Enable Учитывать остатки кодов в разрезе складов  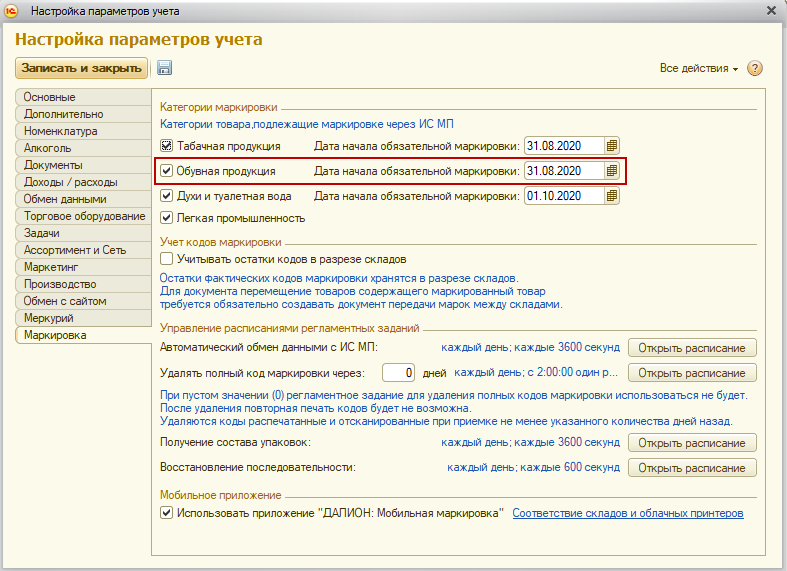(166, 259)
